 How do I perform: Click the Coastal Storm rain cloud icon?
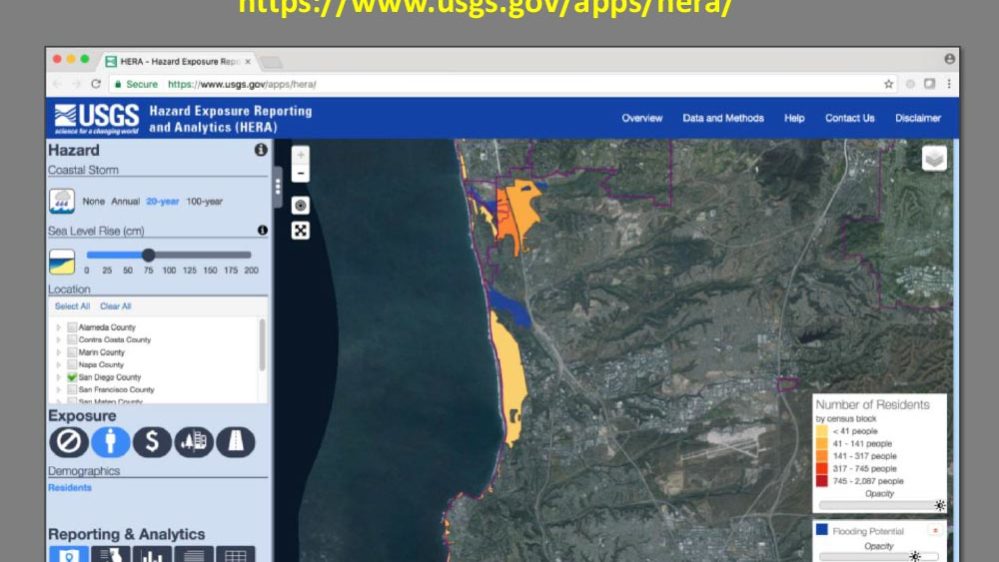click(x=62, y=201)
